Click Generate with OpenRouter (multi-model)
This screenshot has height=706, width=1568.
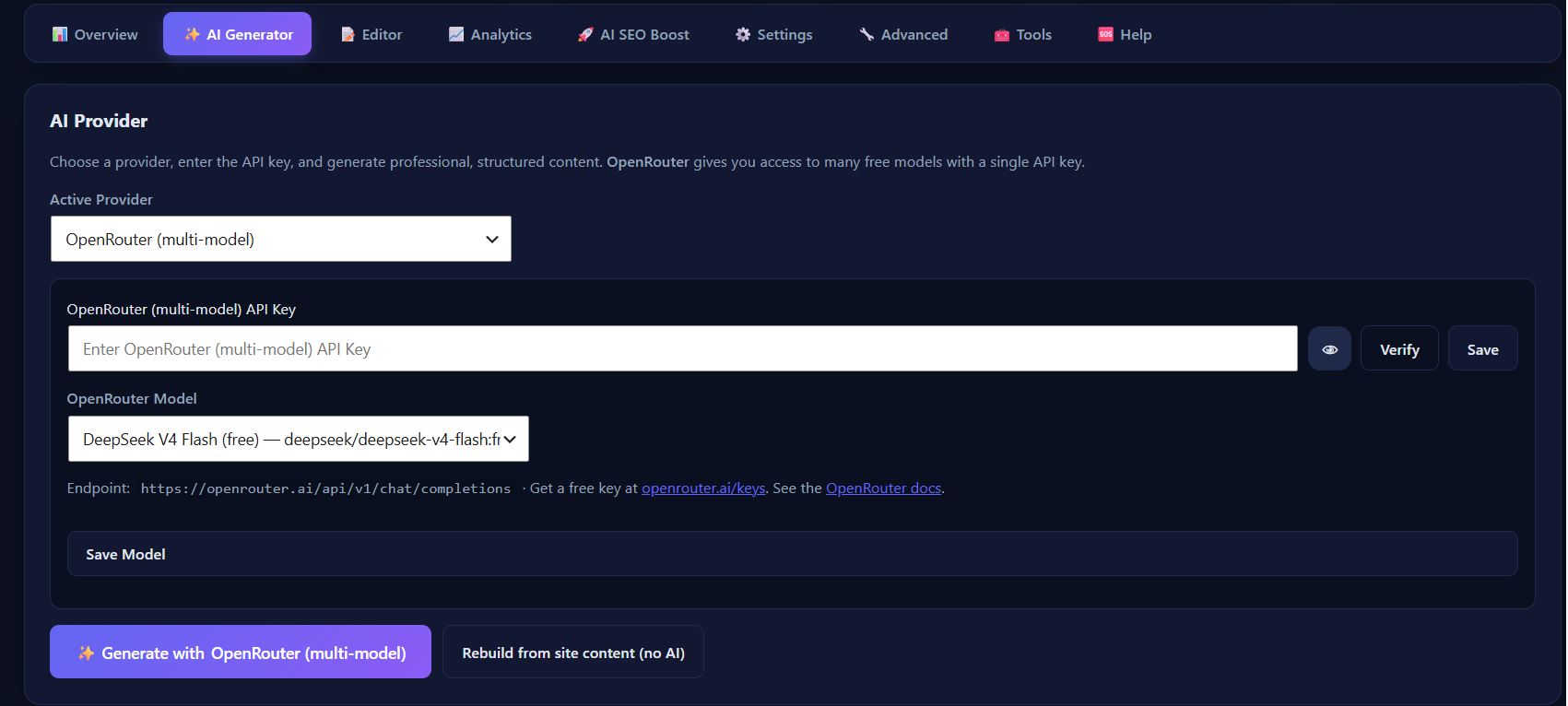coord(241,652)
